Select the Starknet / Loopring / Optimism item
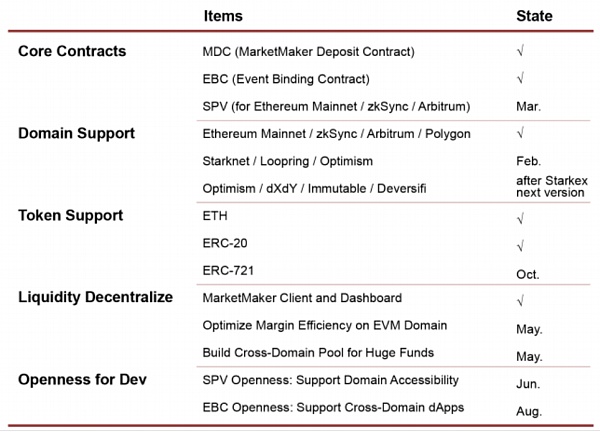 click(x=288, y=161)
